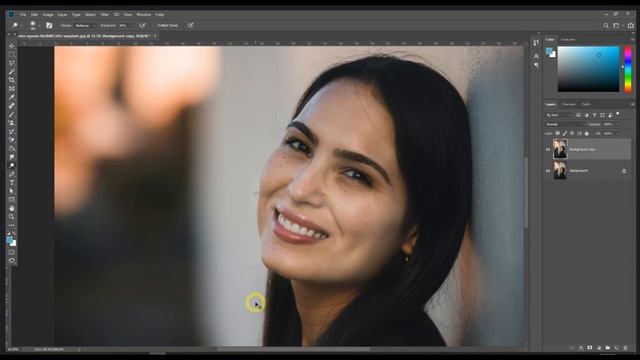Open the brush preset picker dropdown
The width and height of the screenshot is (640, 360).
click(39, 26)
